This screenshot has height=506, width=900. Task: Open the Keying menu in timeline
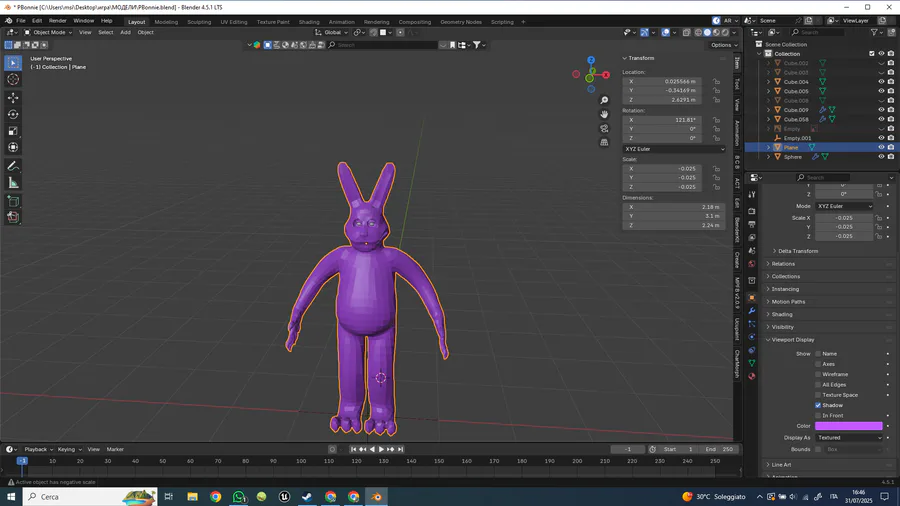tap(69, 450)
